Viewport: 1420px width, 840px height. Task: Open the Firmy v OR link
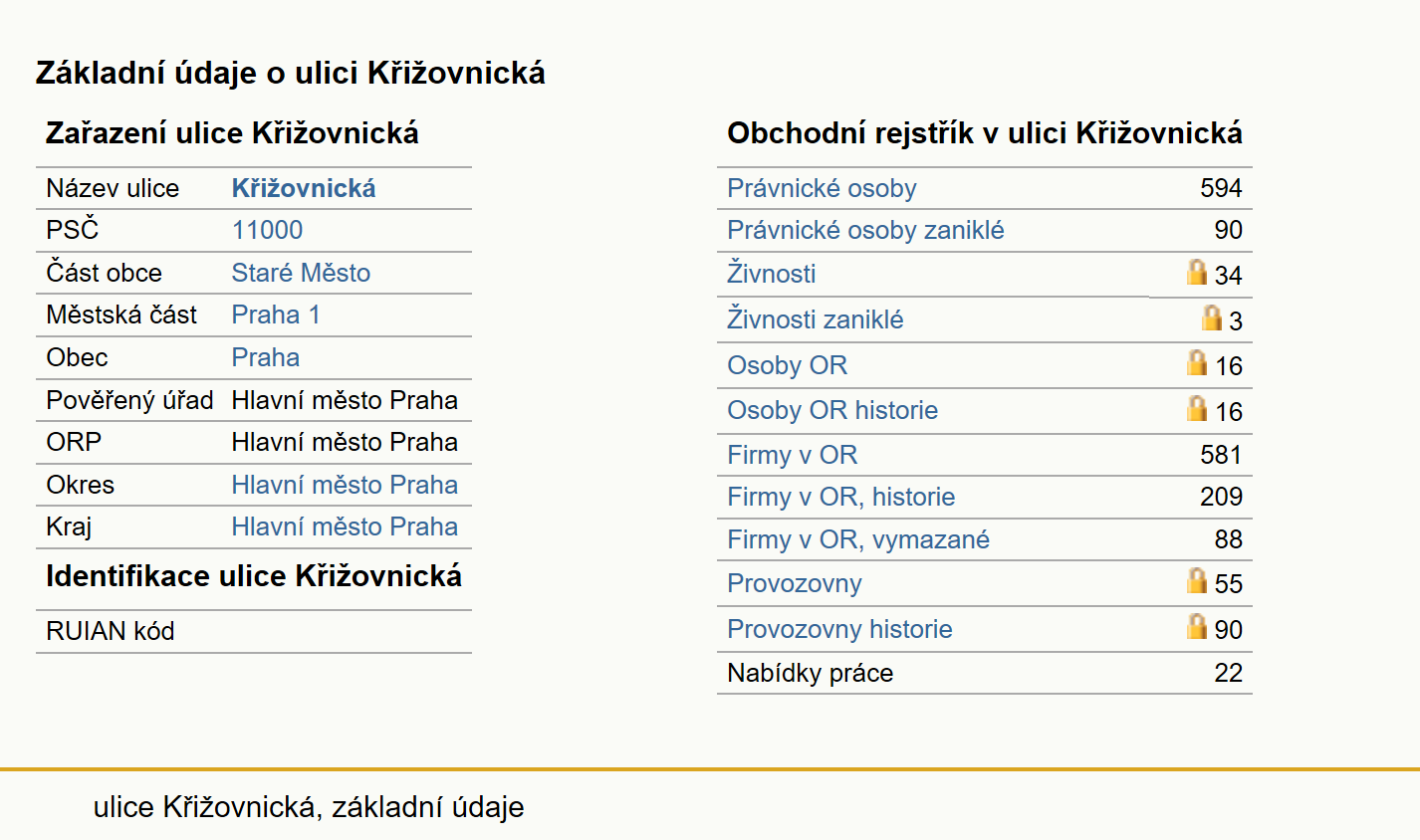click(793, 455)
